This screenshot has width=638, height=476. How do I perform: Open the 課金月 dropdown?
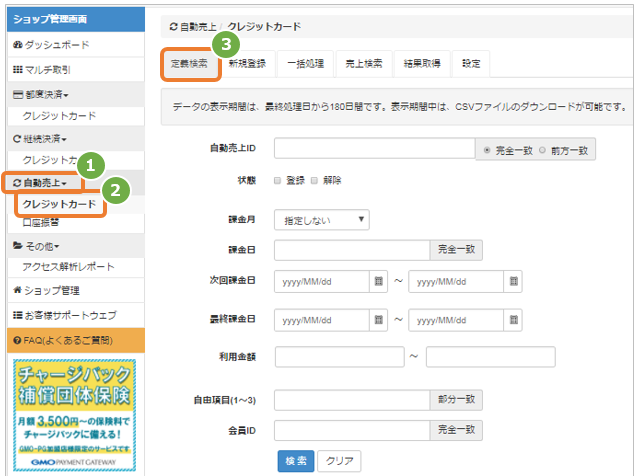click(x=321, y=220)
